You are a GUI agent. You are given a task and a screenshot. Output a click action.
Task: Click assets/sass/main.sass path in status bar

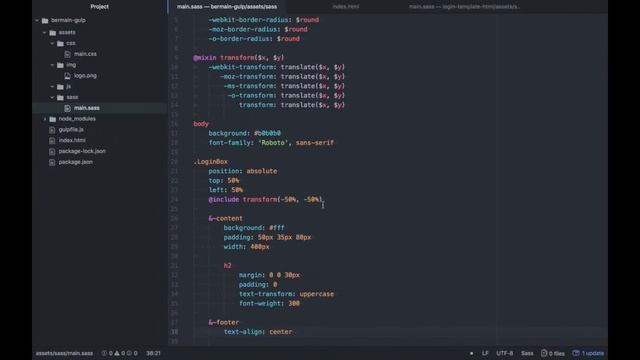64,353
